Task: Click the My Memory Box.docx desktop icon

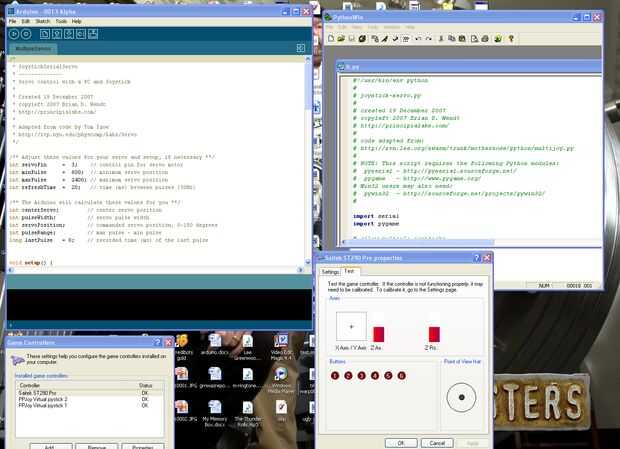Action: (215, 413)
